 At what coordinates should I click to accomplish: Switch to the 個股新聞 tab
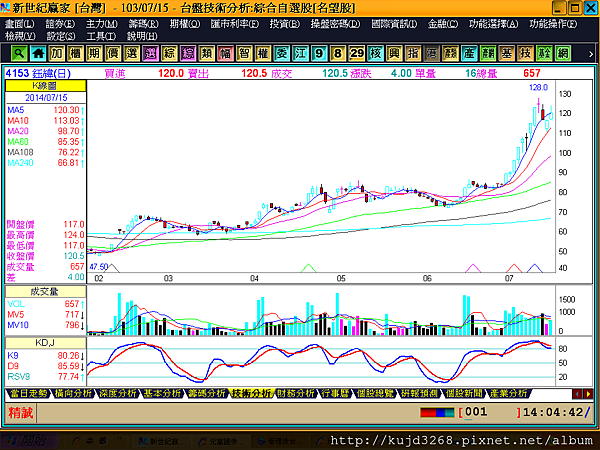coord(464,393)
